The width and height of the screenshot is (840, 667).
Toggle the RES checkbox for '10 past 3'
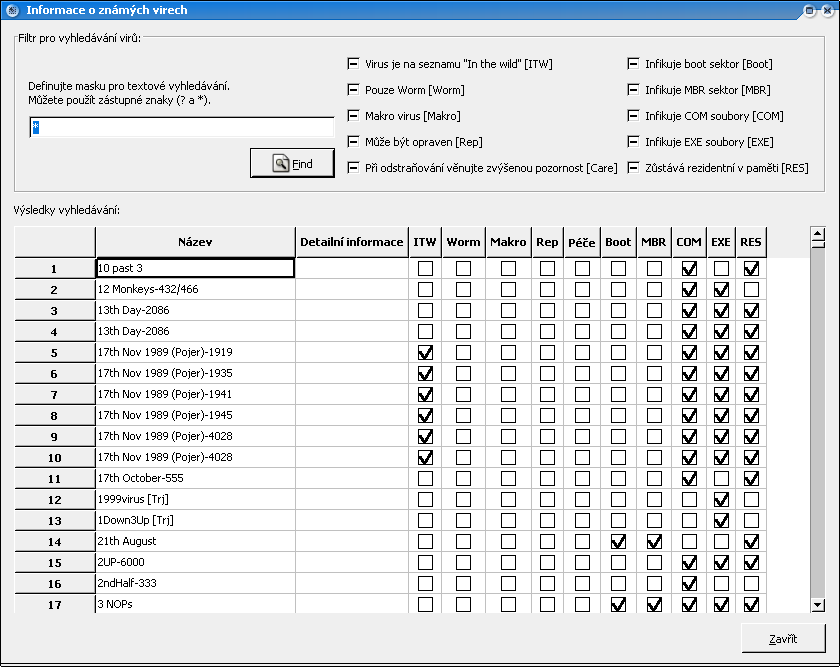click(x=751, y=268)
